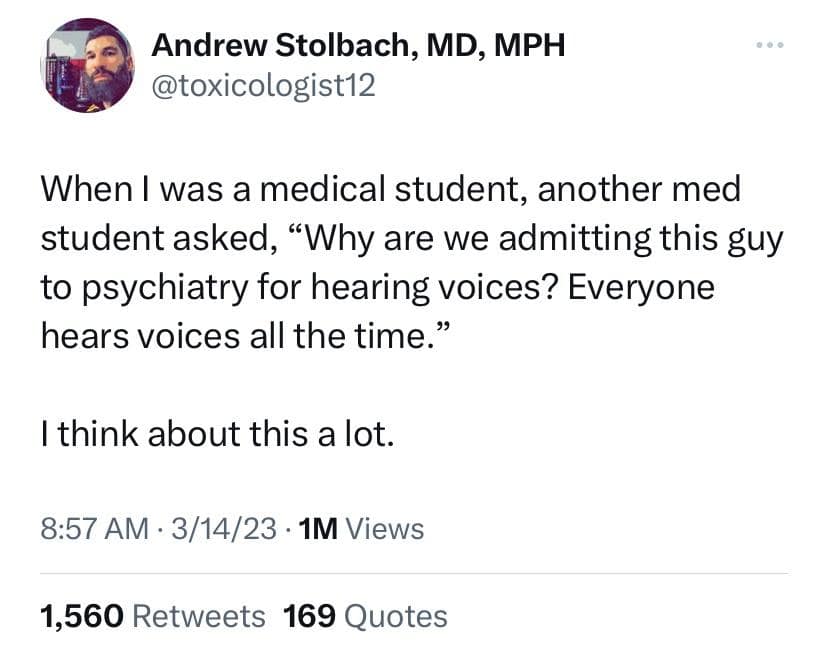Click the @toxicologist12 handle

click(262, 86)
